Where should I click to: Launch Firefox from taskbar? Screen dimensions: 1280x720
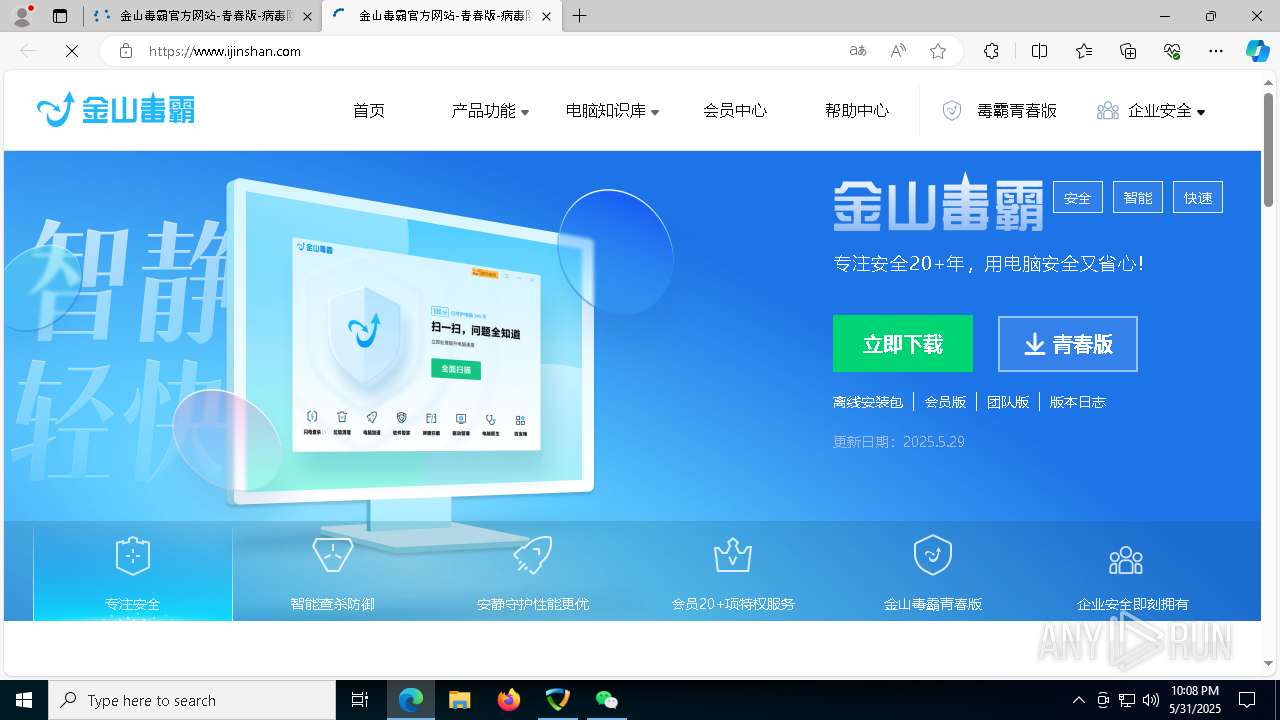(509, 700)
